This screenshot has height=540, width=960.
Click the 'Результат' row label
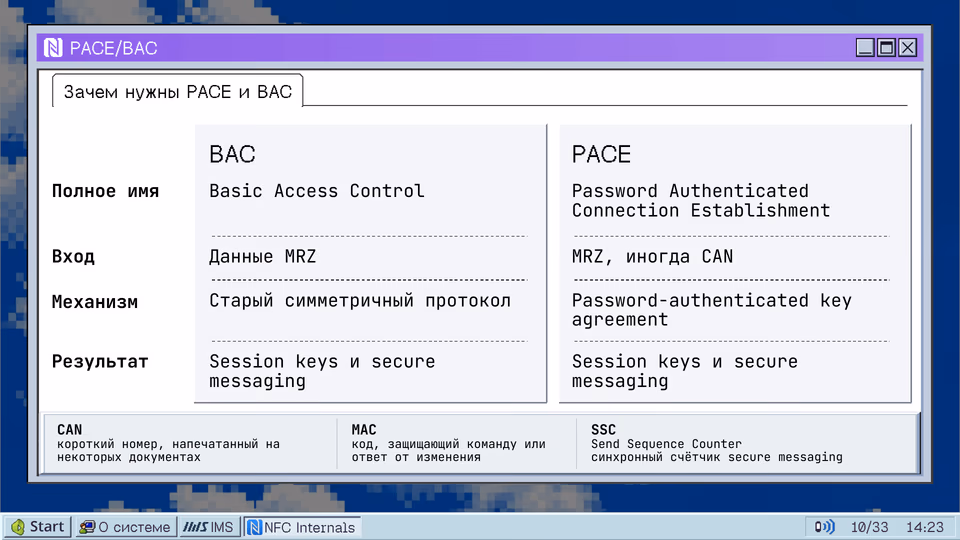coord(100,361)
